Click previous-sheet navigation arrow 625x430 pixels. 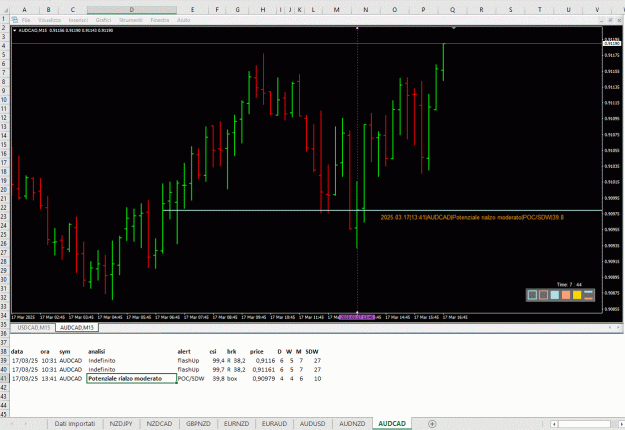point(12,424)
